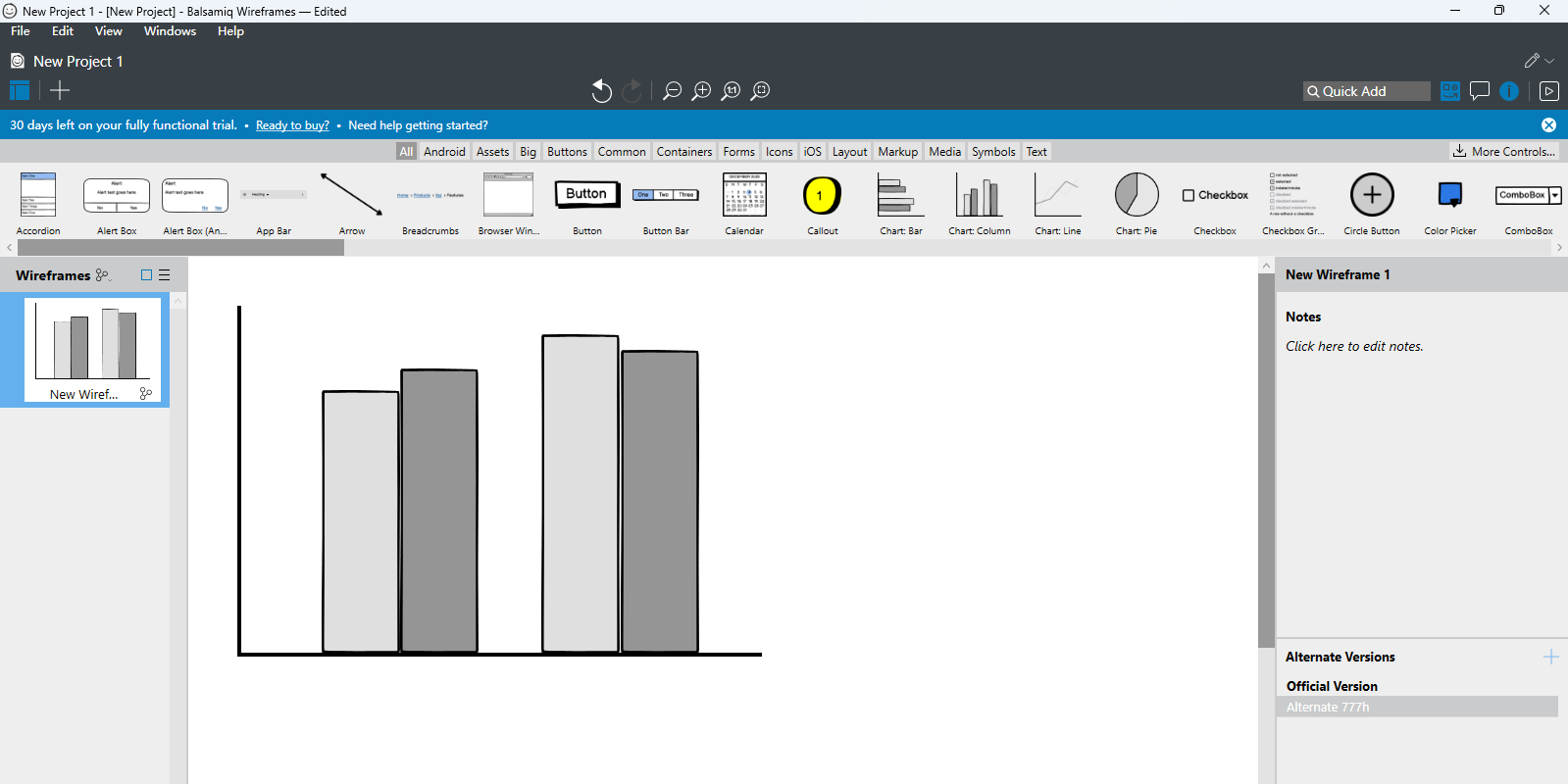Image resolution: width=1568 pixels, height=784 pixels.
Task: Filter library by Icons category
Action: click(780, 152)
